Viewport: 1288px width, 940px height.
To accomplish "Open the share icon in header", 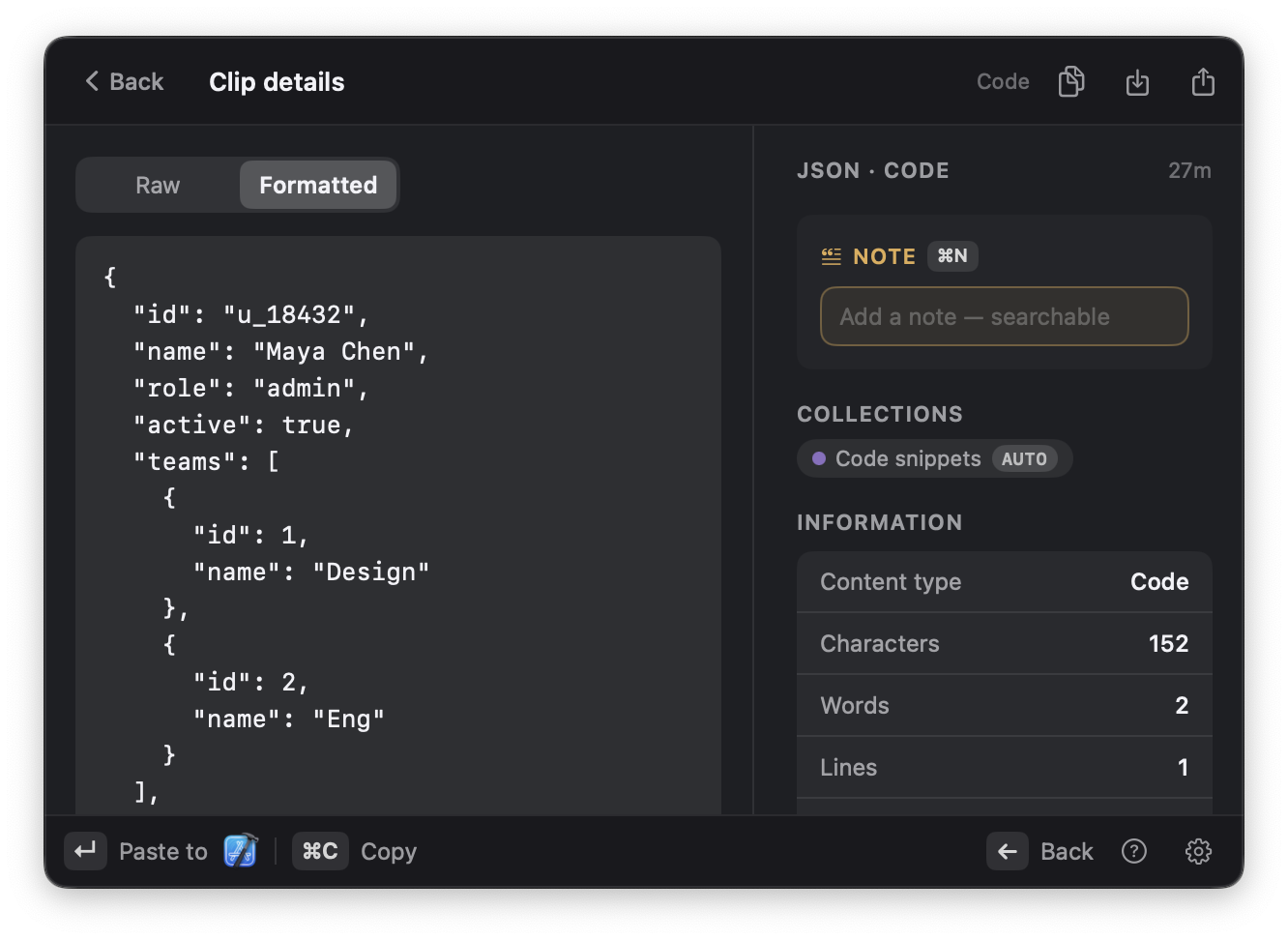I will pos(1203,82).
